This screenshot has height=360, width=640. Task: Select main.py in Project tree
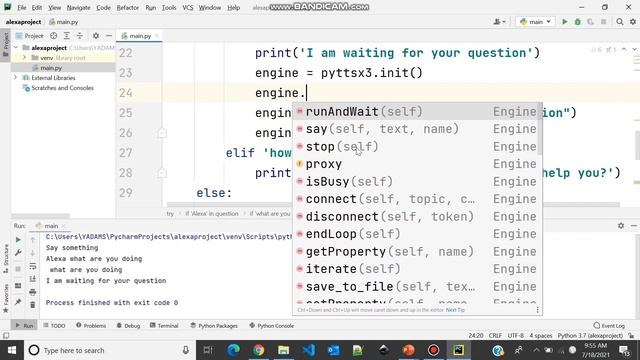[x=51, y=68]
